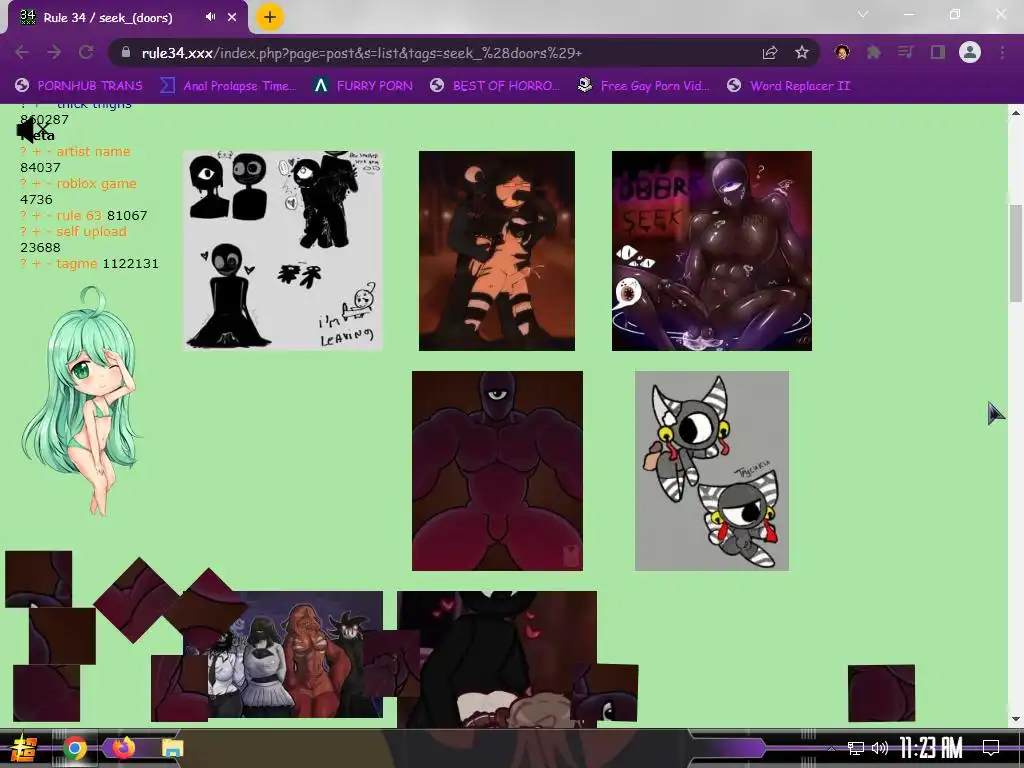Click the page scrollbar up arrow
1024x768 pixels.
[1016, 113]
